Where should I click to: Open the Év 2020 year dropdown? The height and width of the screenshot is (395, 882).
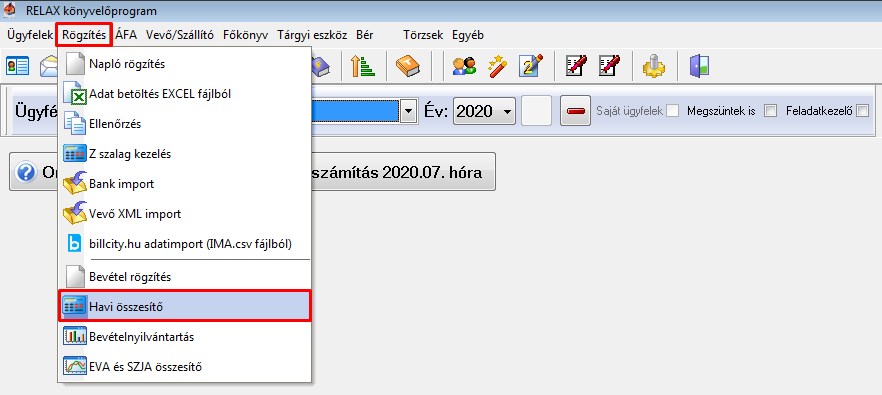click(484, 111)
